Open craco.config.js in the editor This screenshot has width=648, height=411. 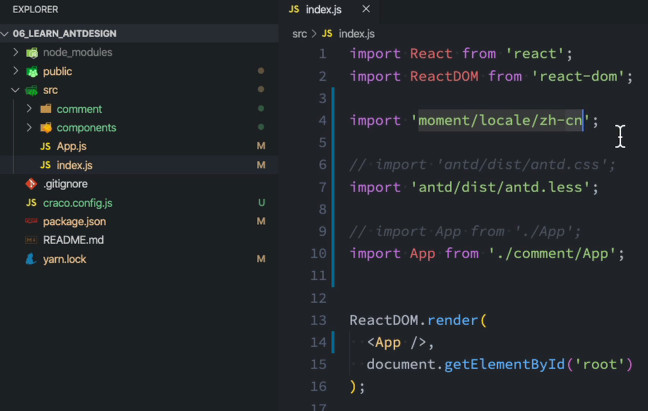click(x=78, y=203)
